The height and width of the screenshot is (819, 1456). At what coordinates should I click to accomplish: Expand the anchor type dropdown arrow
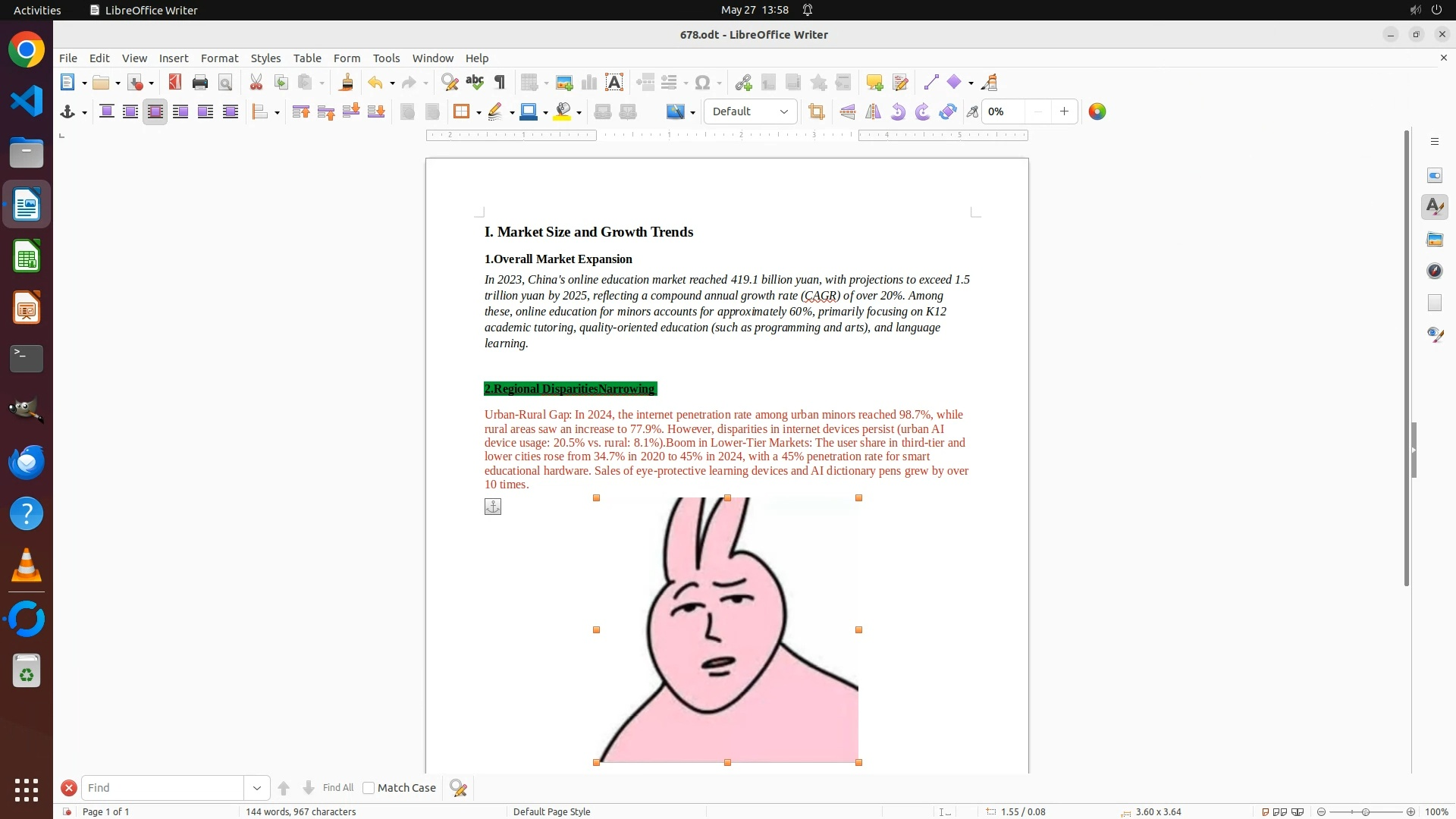(84, 113)
